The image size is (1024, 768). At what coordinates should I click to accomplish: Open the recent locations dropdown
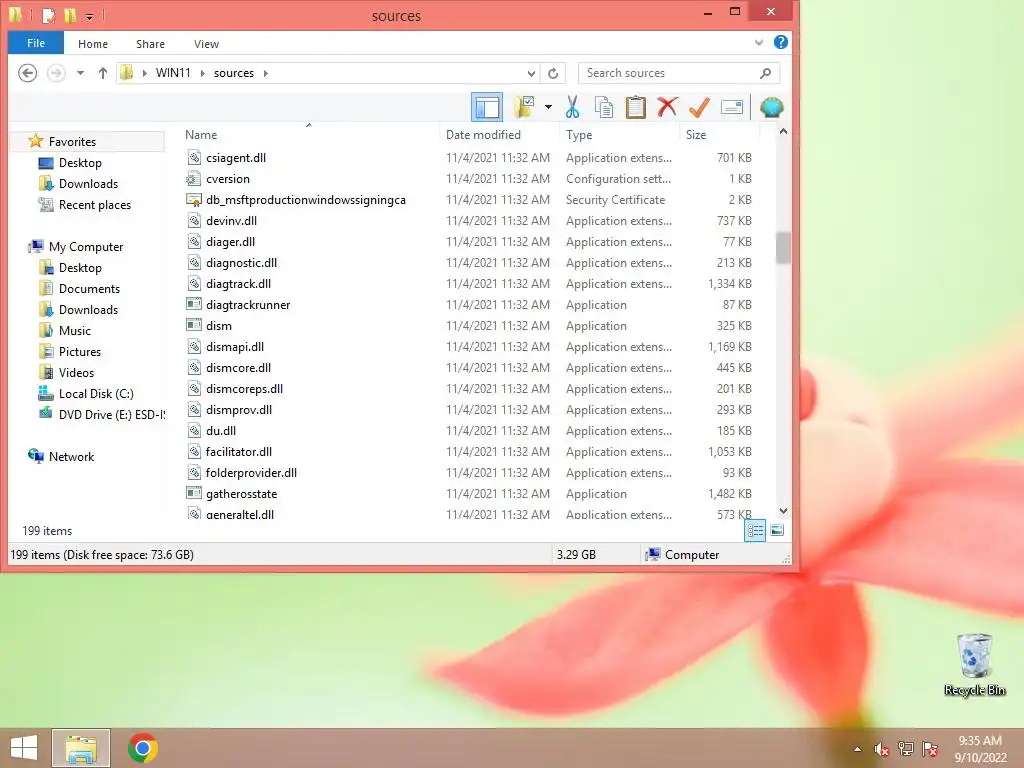80,73
